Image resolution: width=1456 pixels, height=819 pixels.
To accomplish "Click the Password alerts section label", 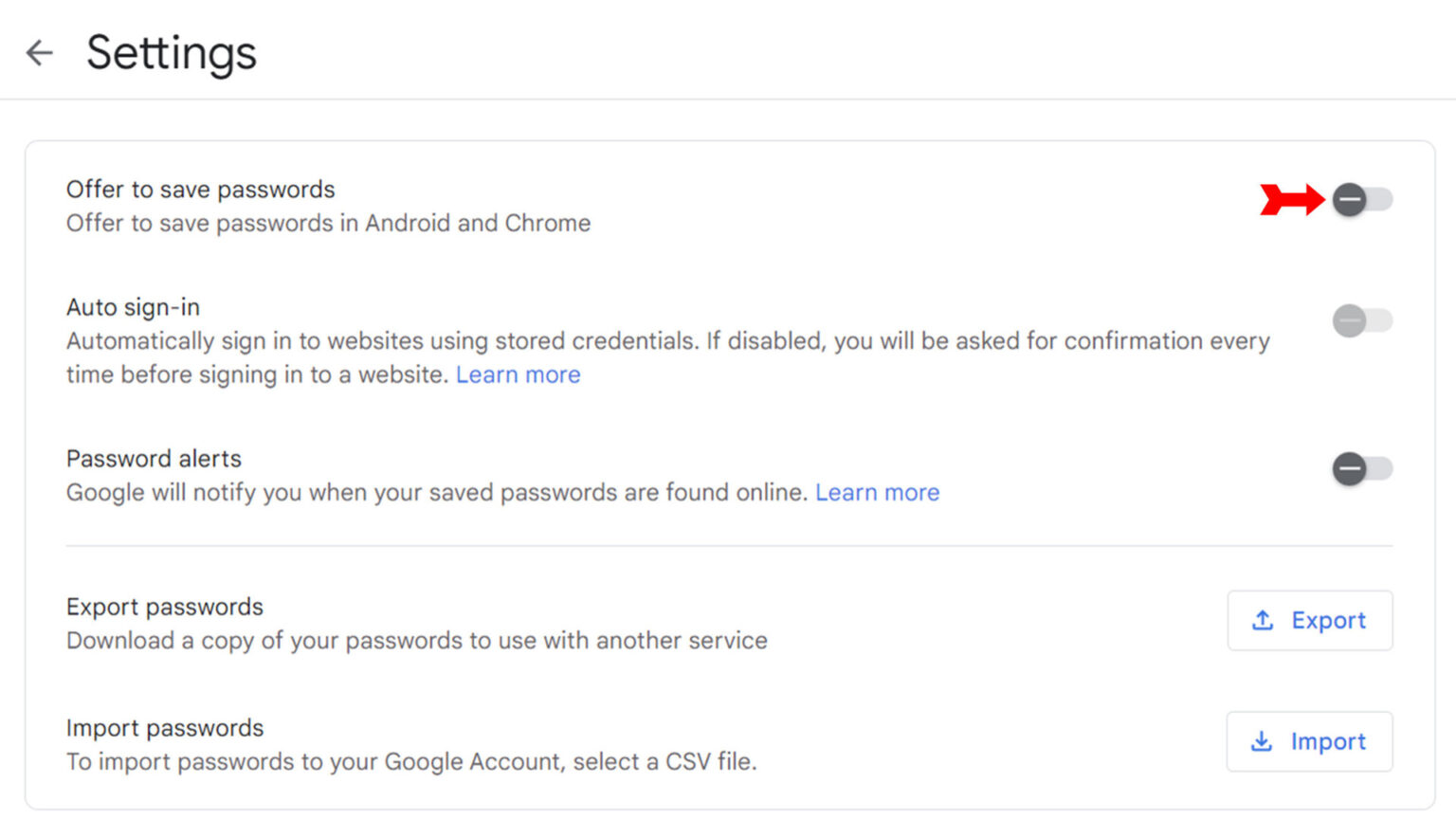I will pos(154,458).
